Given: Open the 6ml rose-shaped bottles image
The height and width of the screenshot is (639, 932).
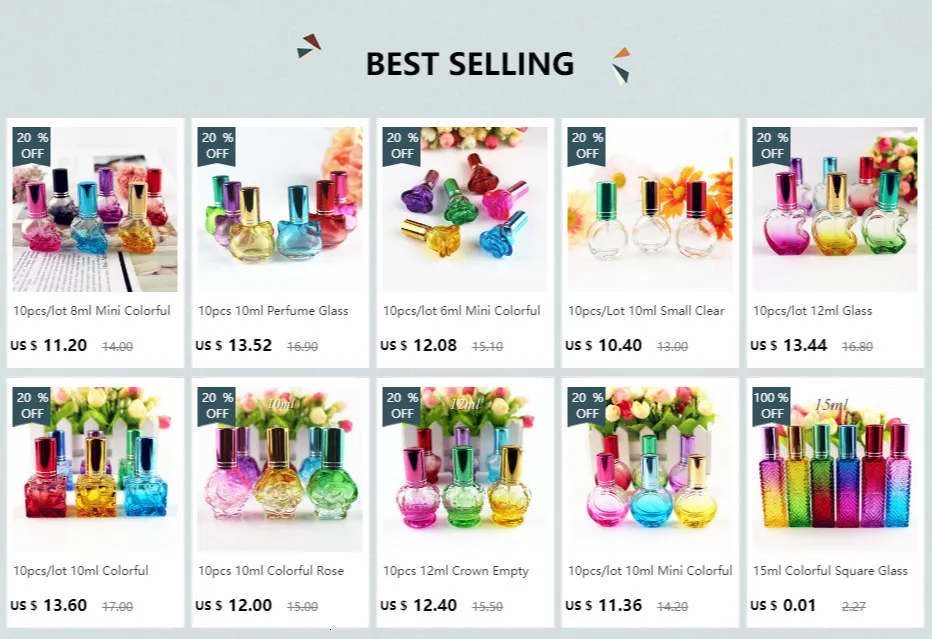Looking at the screenshot, I should 465,209.
